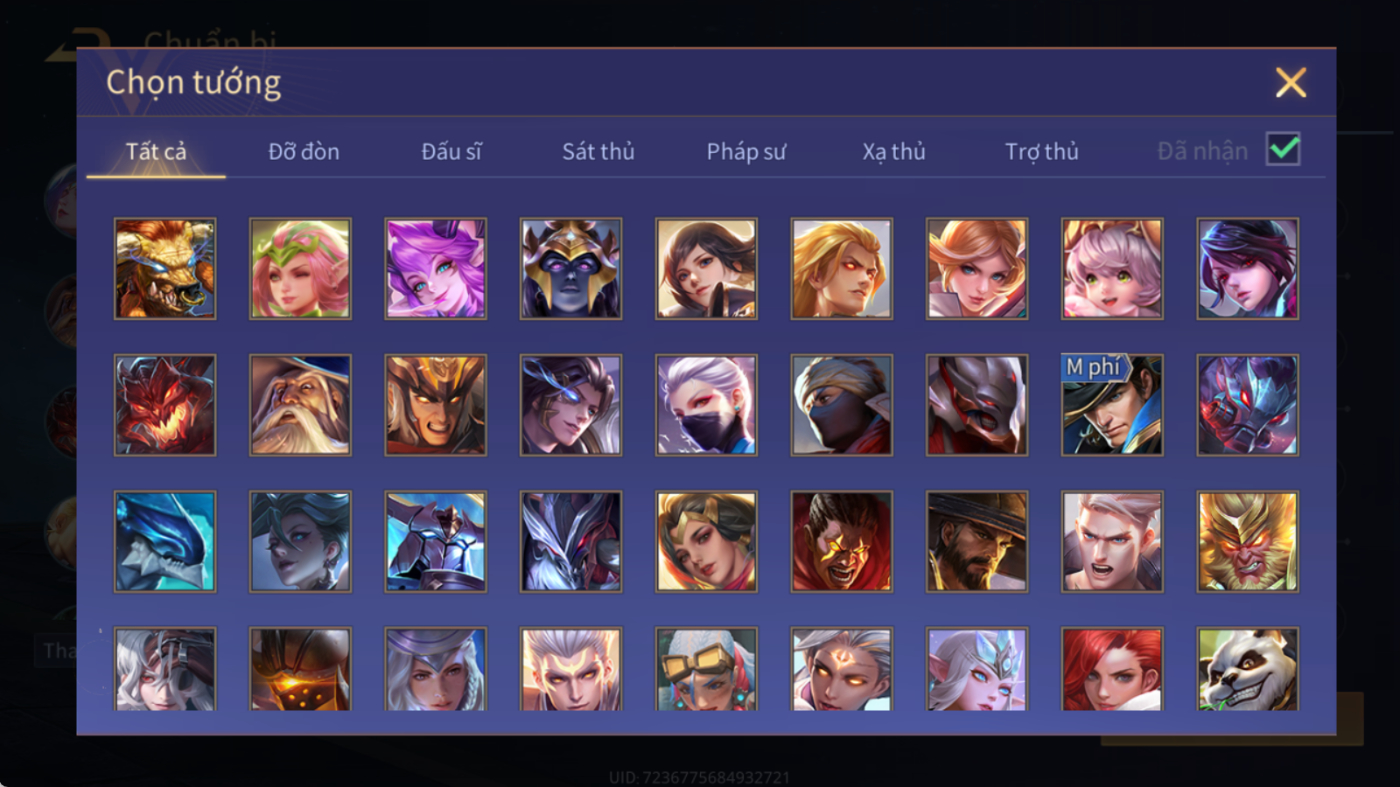The height and width of the screenshot is (787, 1400).
Task: Choose the hero wearing yellow goggles
Action: tap(706, 668)
